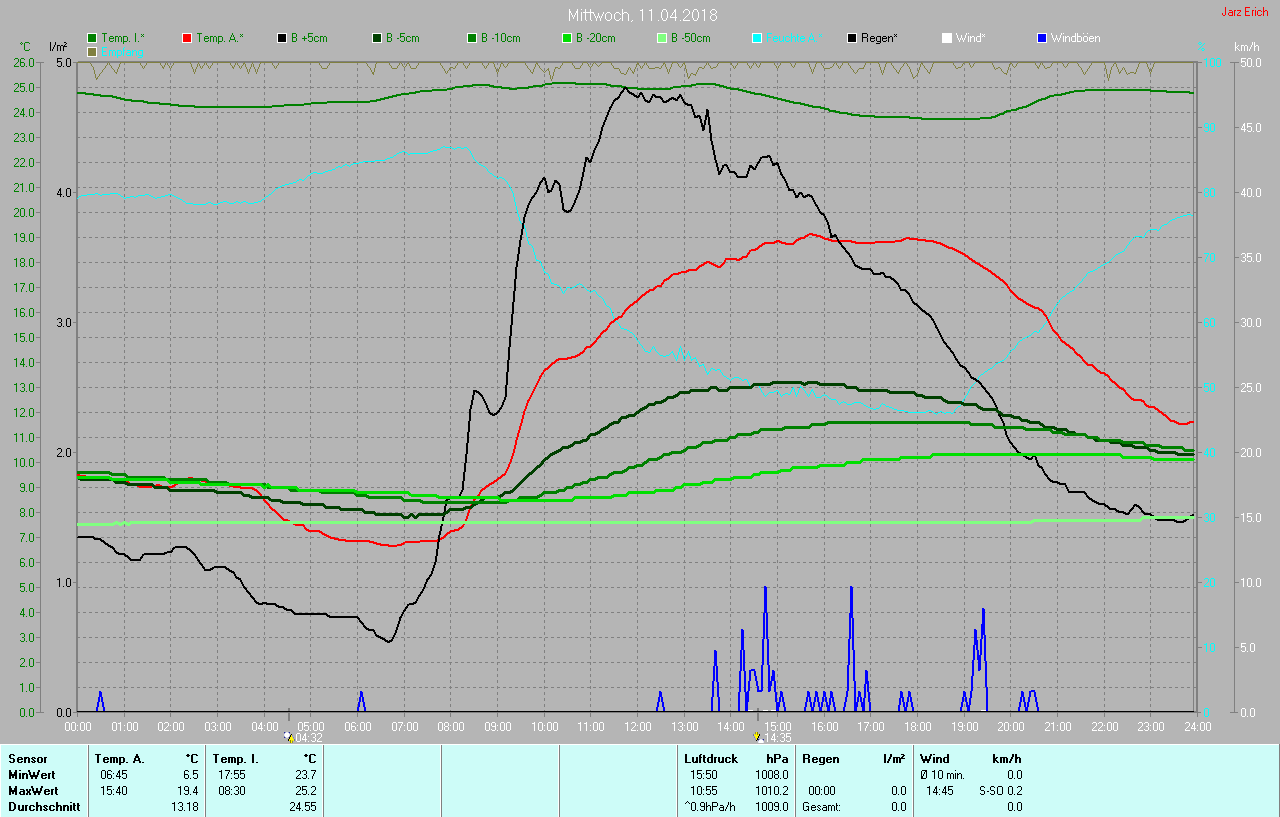The image size is (1280, 817).
Task: Select the Luftdruck column header
Action: 709,759
